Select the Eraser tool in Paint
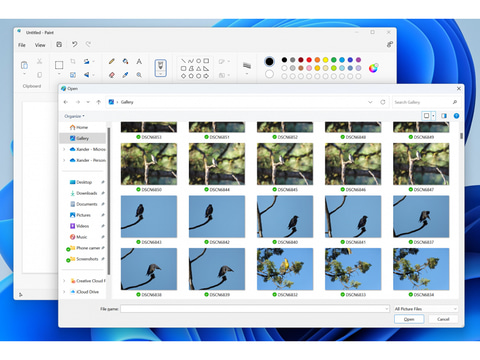The height and width of the screenshot is (360, 480). (x=112, y=75)
